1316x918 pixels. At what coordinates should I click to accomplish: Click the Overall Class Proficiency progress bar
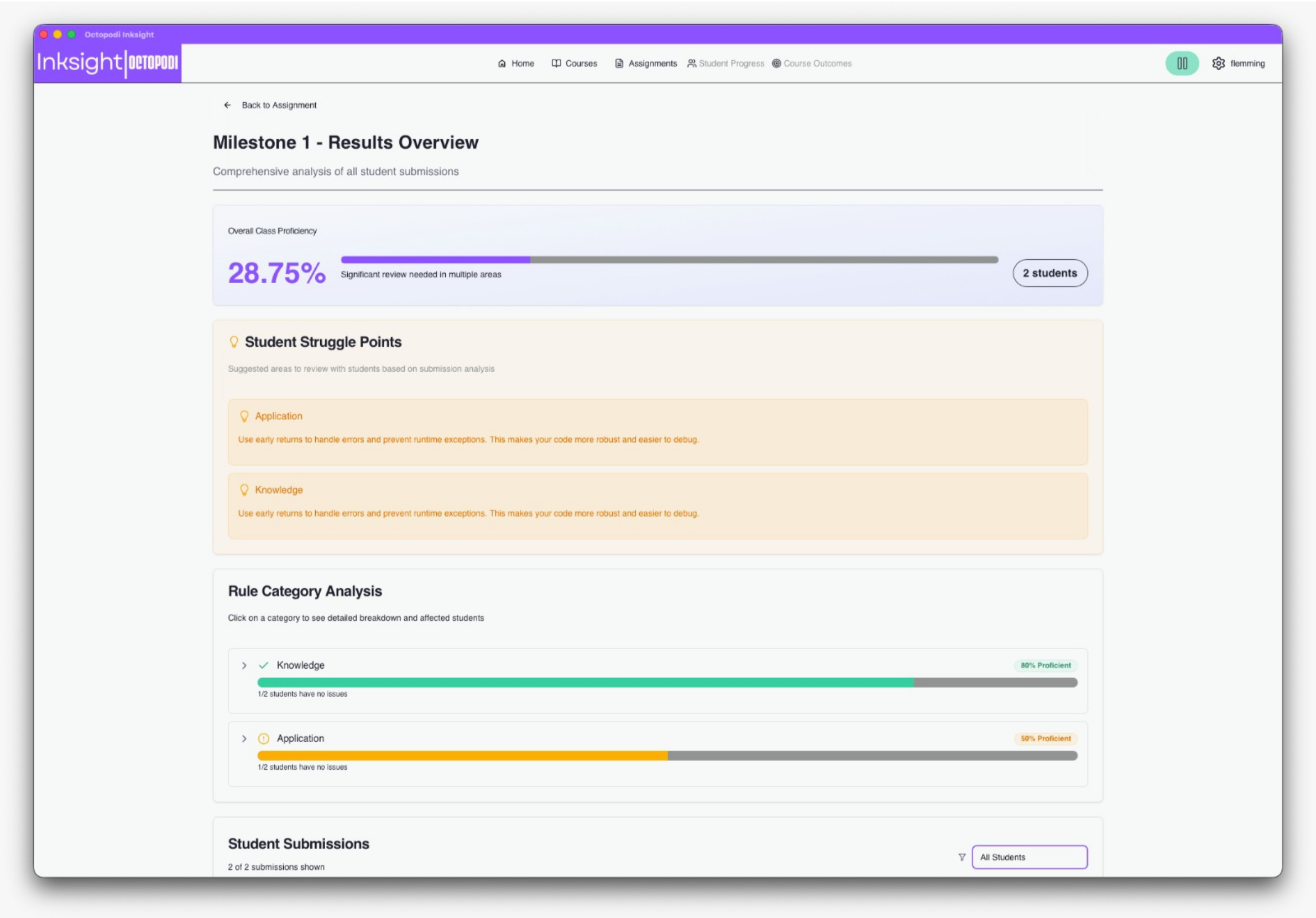tap(670, 260)
